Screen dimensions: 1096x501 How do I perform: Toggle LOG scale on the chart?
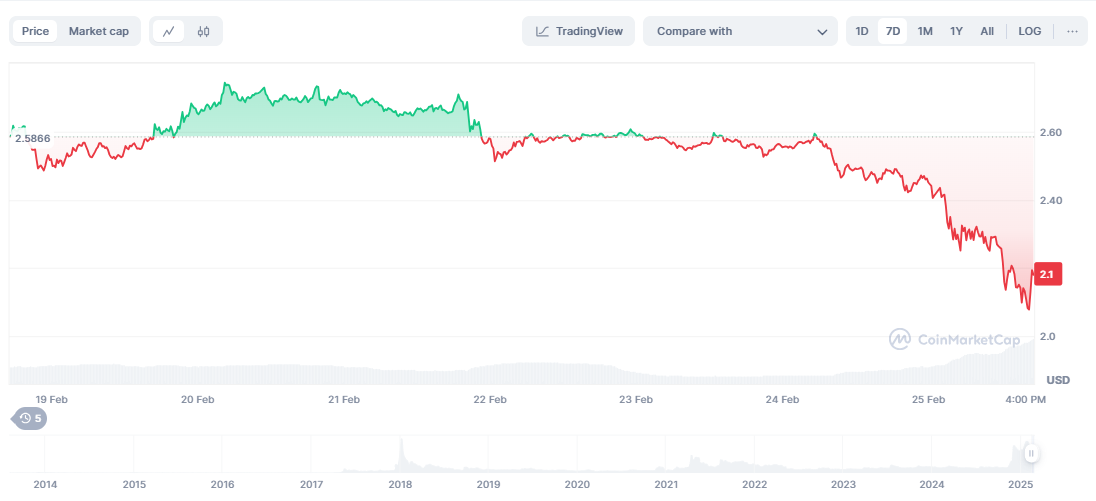tap(1030, 31)
